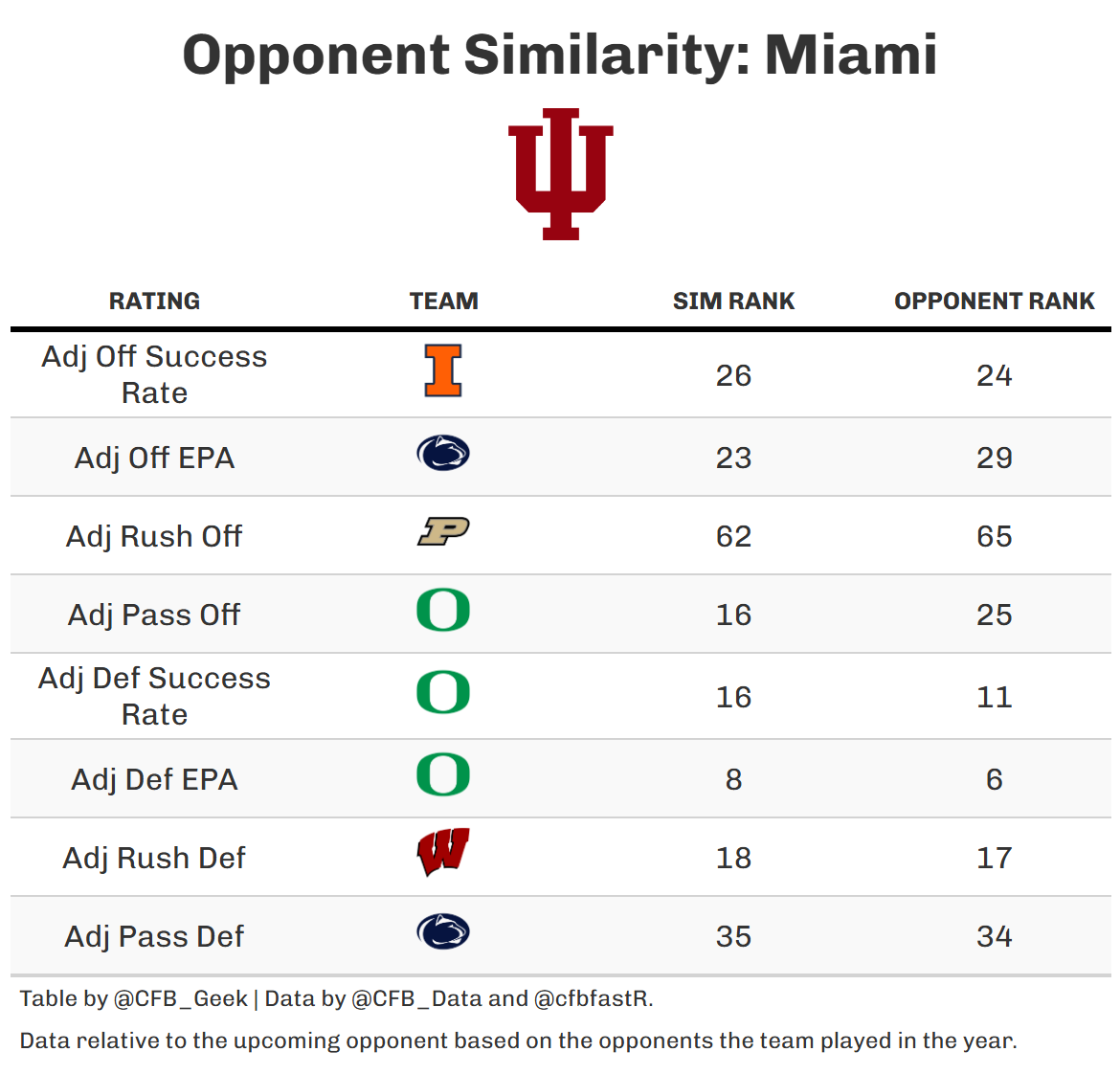Click the Wisconsin logo in the Adj Rush Def row
1120x1074 pixels.
[x=443, y=852]
